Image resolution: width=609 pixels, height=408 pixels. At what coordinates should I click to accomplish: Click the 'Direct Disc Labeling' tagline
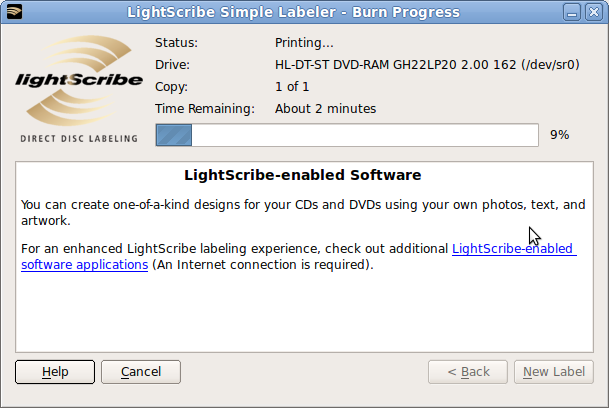click(x=79, y=138)
